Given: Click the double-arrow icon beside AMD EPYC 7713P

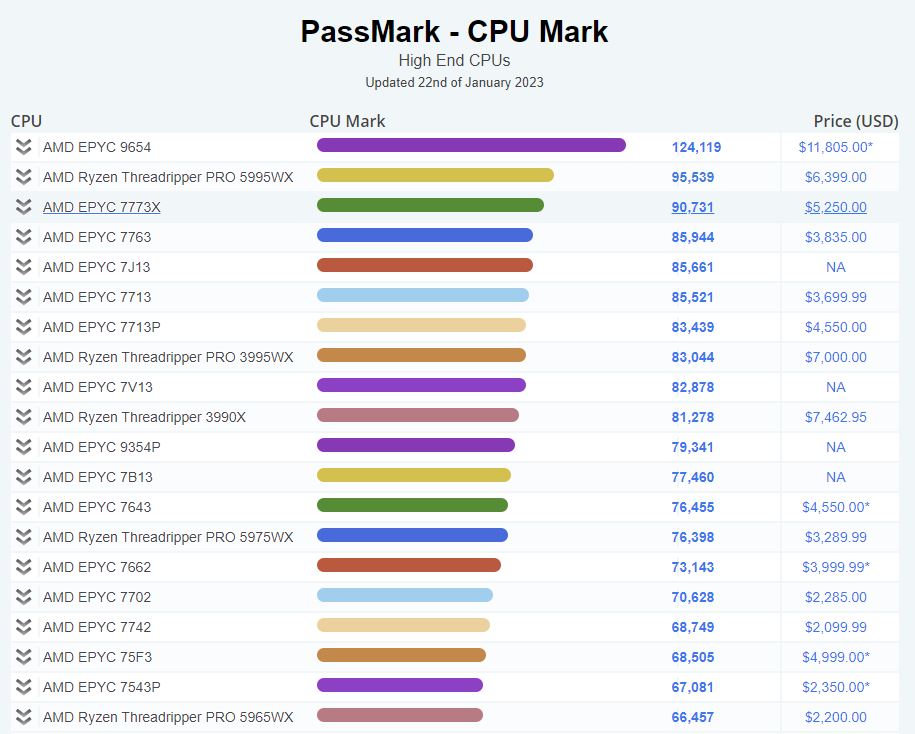Looking at the screenshot, I should click(22, 327).
